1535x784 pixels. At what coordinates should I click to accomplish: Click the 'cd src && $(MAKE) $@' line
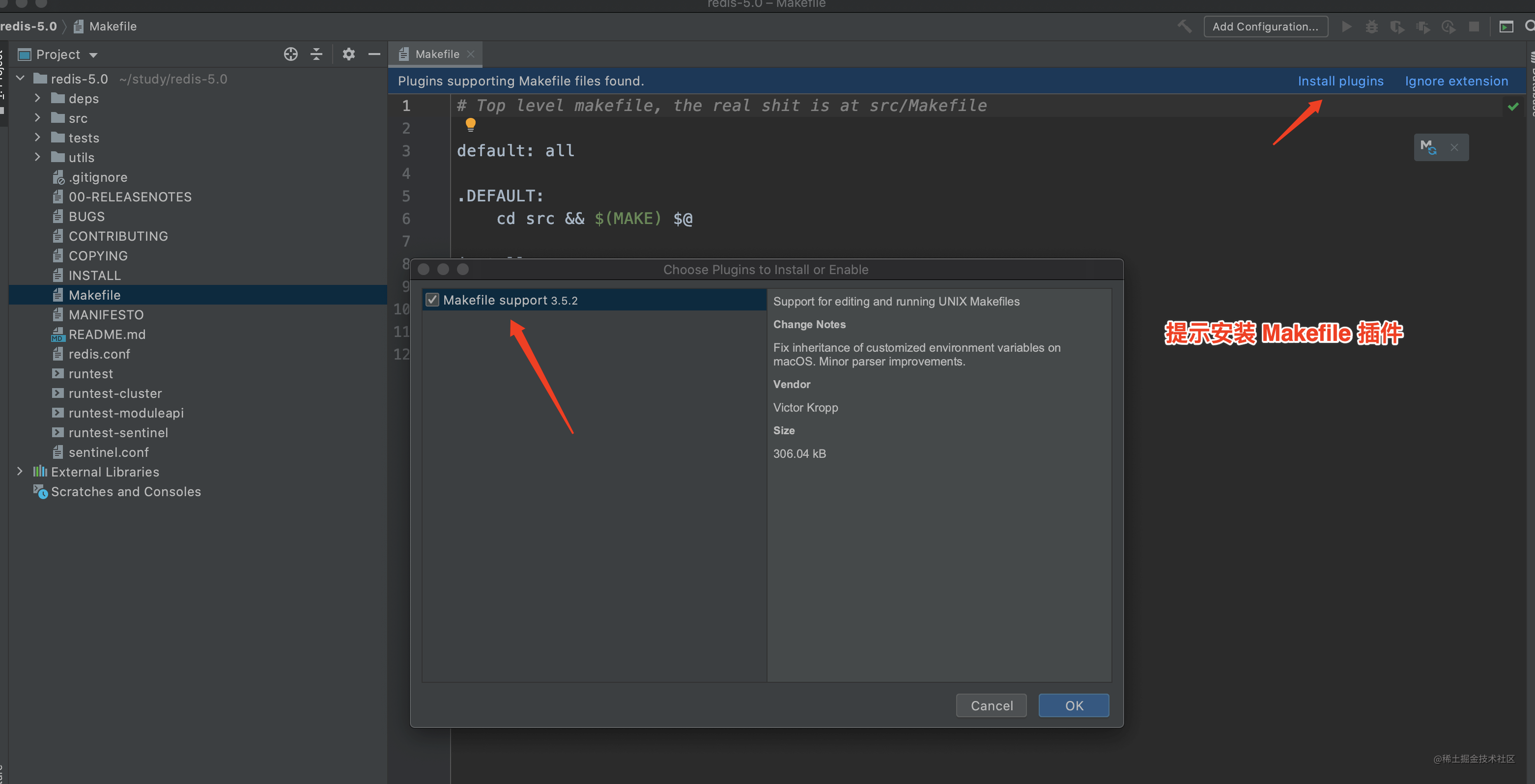coord(594,219)
